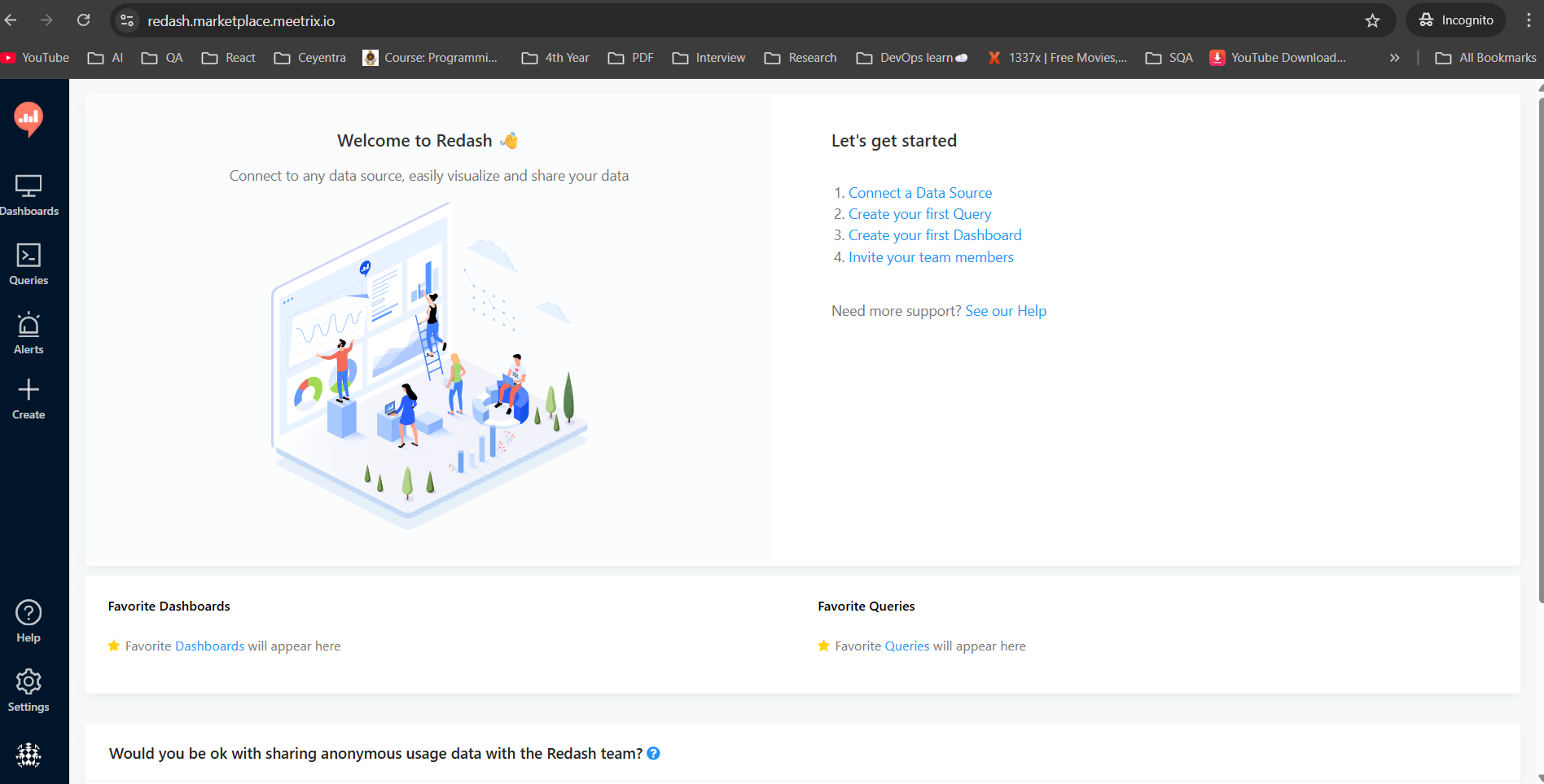Screen dimensions: 1544x784
Task: Click the Connect a Data Source link
Action: pyautogui.click(x=920, y=193)
